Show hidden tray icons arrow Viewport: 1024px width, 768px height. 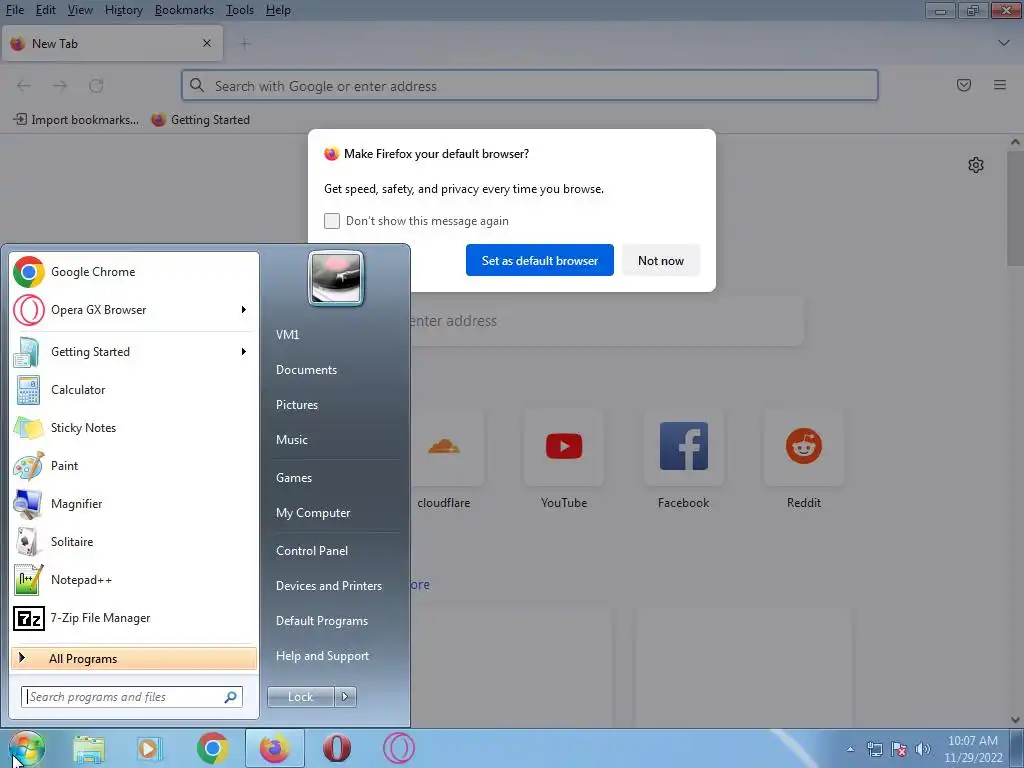point(850,749)
